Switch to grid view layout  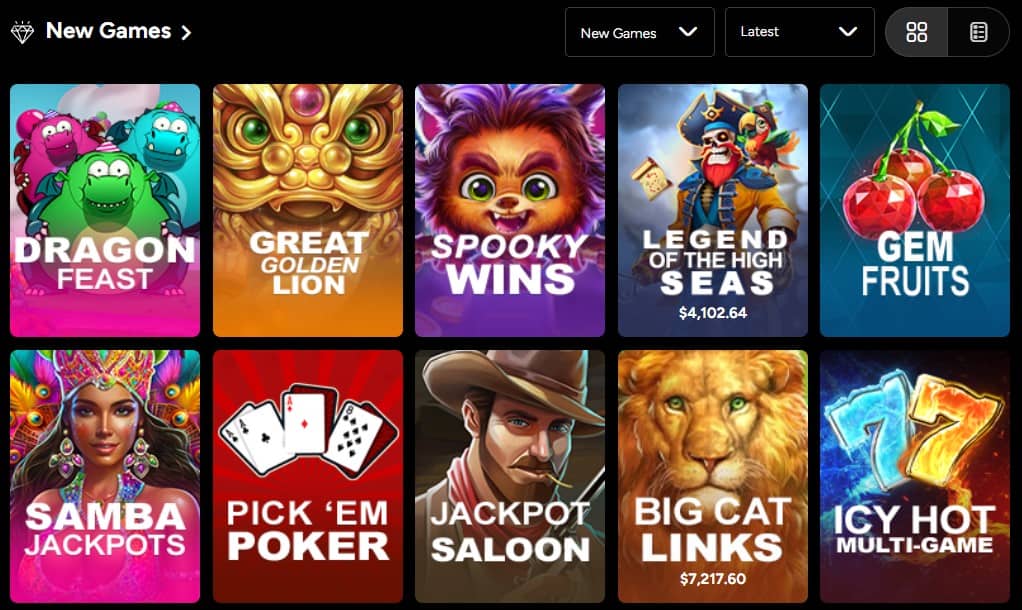click(x=916, y=32)
